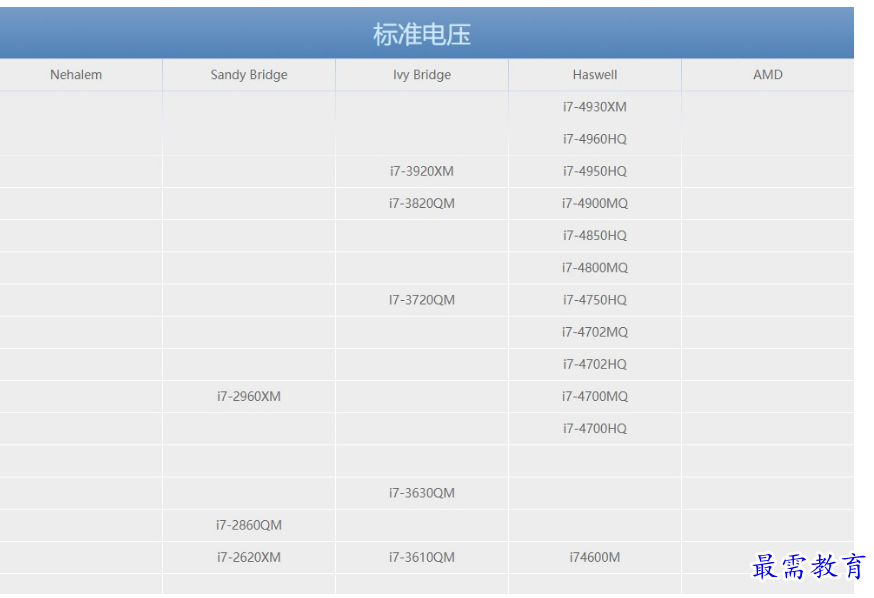Click the i7-4700HQ cell
This screenshot has width=874, height=598.
595,429
